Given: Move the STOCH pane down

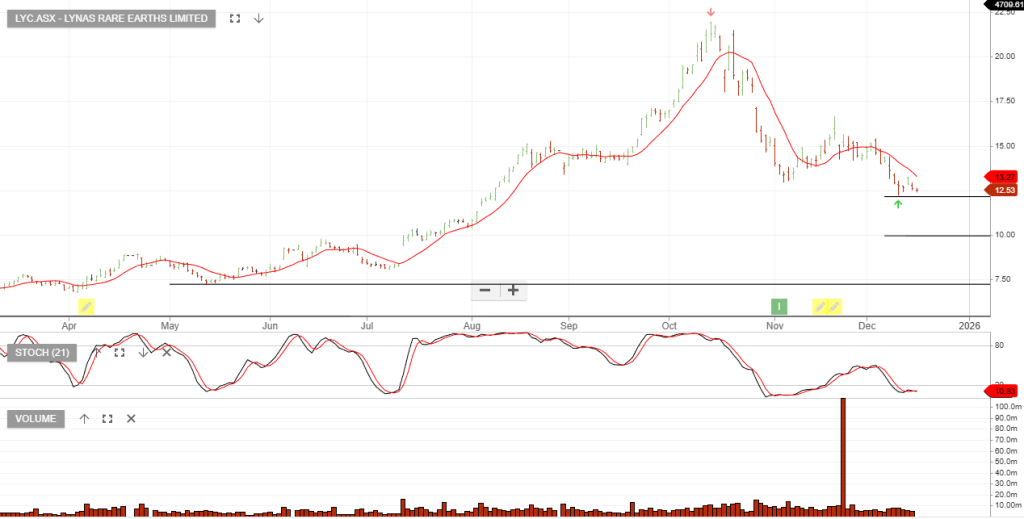Looking at the screenshot, I should (x=143, y=352).
